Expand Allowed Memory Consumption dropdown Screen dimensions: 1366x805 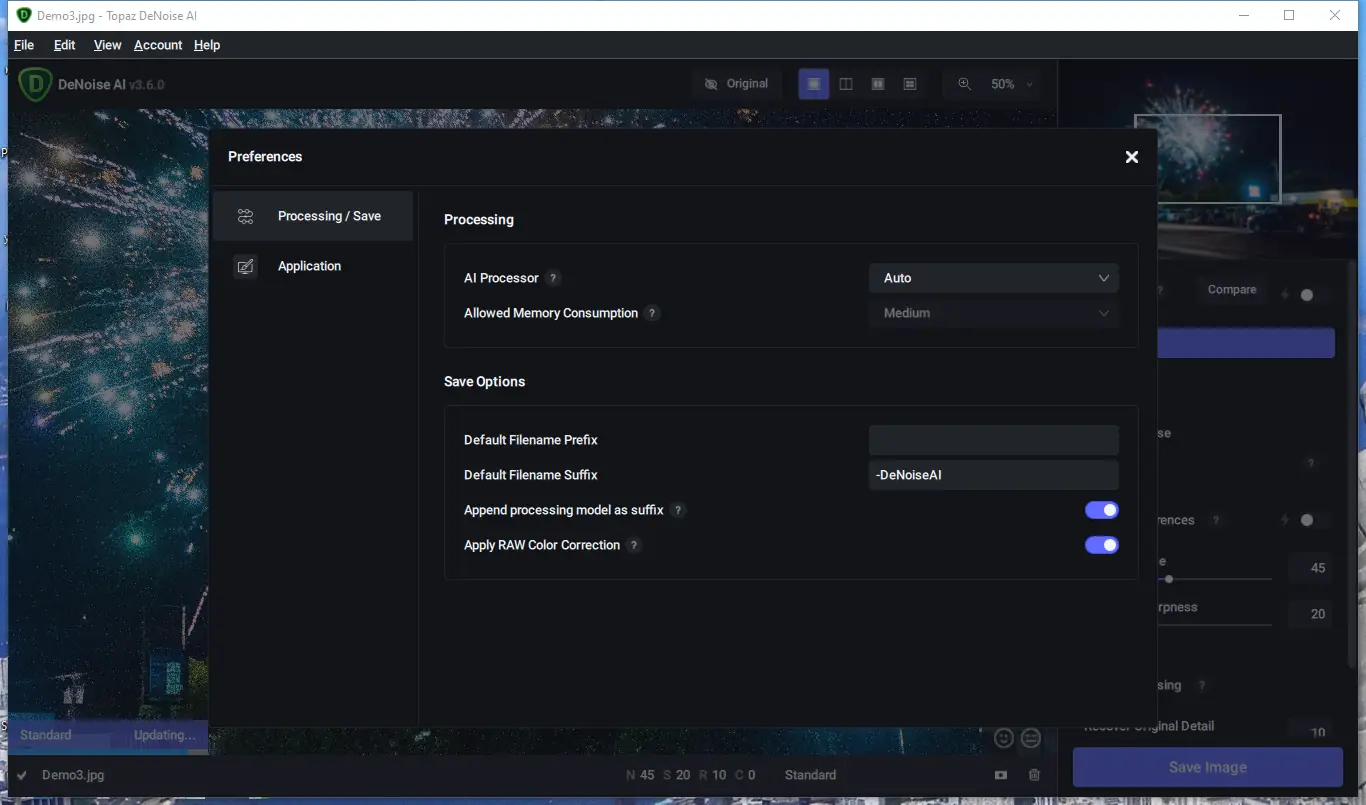click(x=994, y=313)
